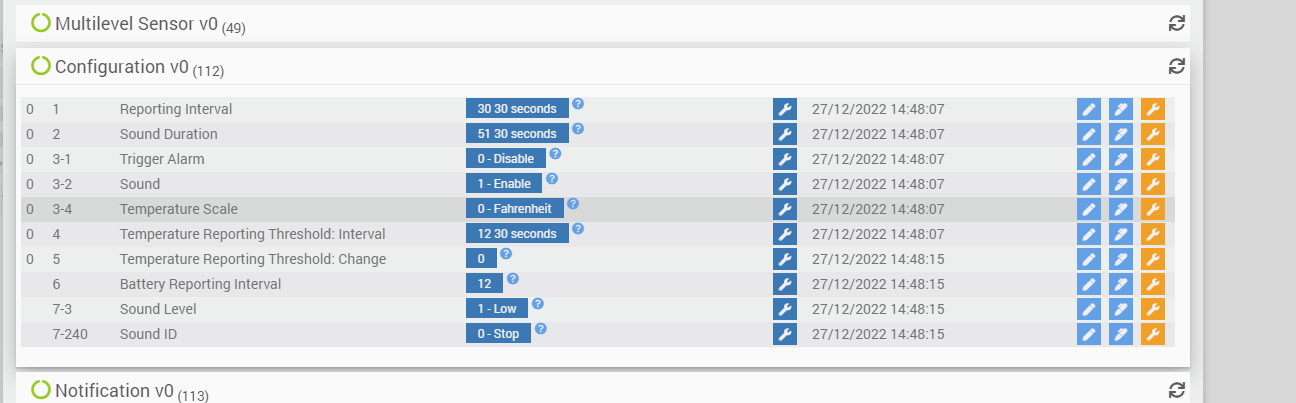
Task: Click orange wrench in Battery Reporting Interval row
Action: pyautogui.click(x=1153, y=284)
